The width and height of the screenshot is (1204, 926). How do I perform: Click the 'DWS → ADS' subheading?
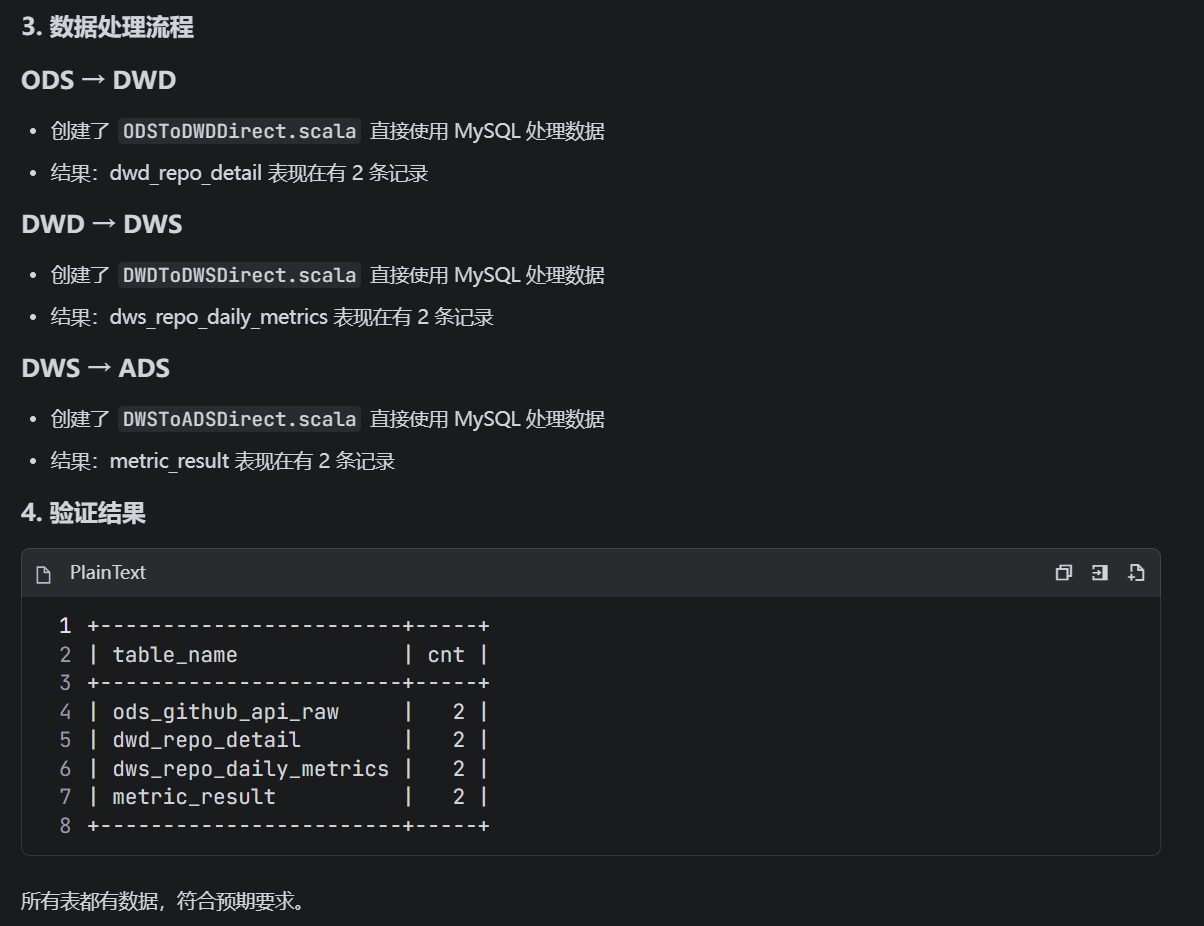[96, 368]
